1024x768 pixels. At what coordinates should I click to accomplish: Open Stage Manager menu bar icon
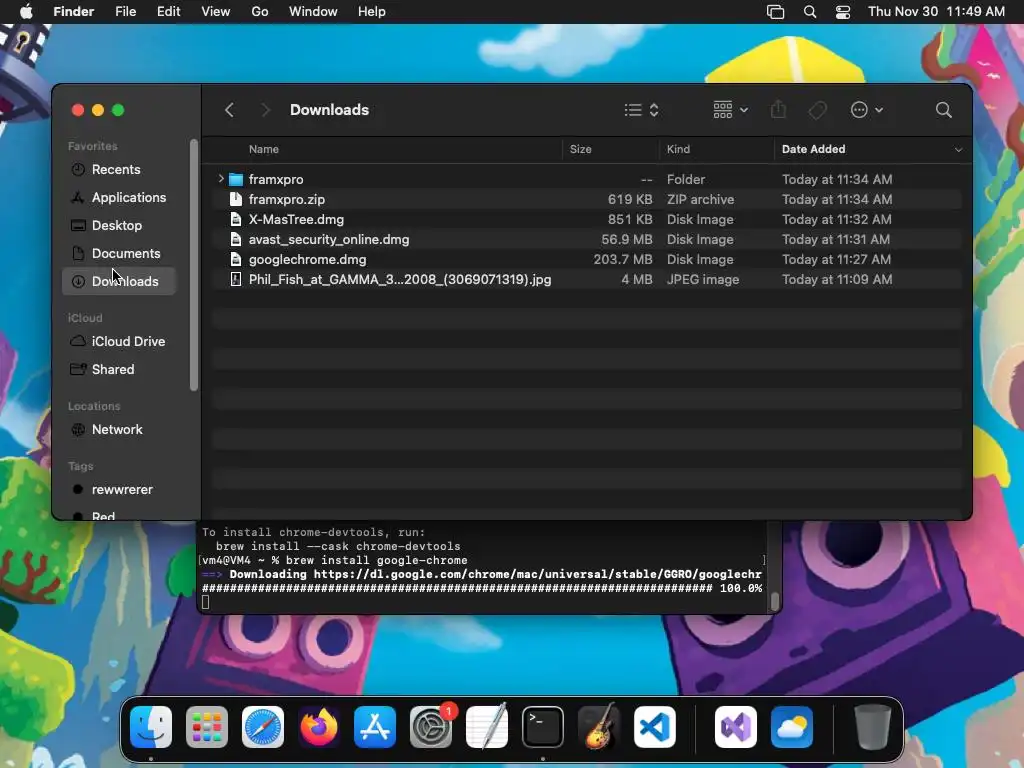pyautogui.click(x=775, y=12)
